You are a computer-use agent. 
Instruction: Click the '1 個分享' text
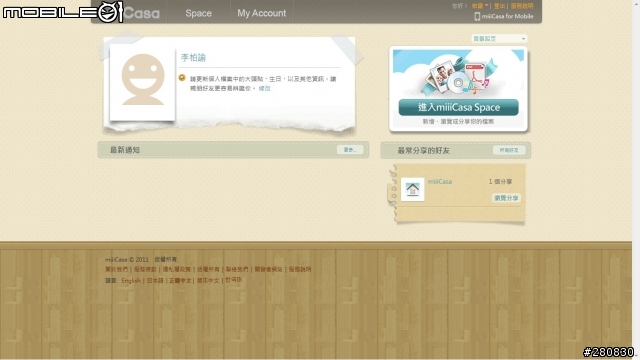[500, 182]
